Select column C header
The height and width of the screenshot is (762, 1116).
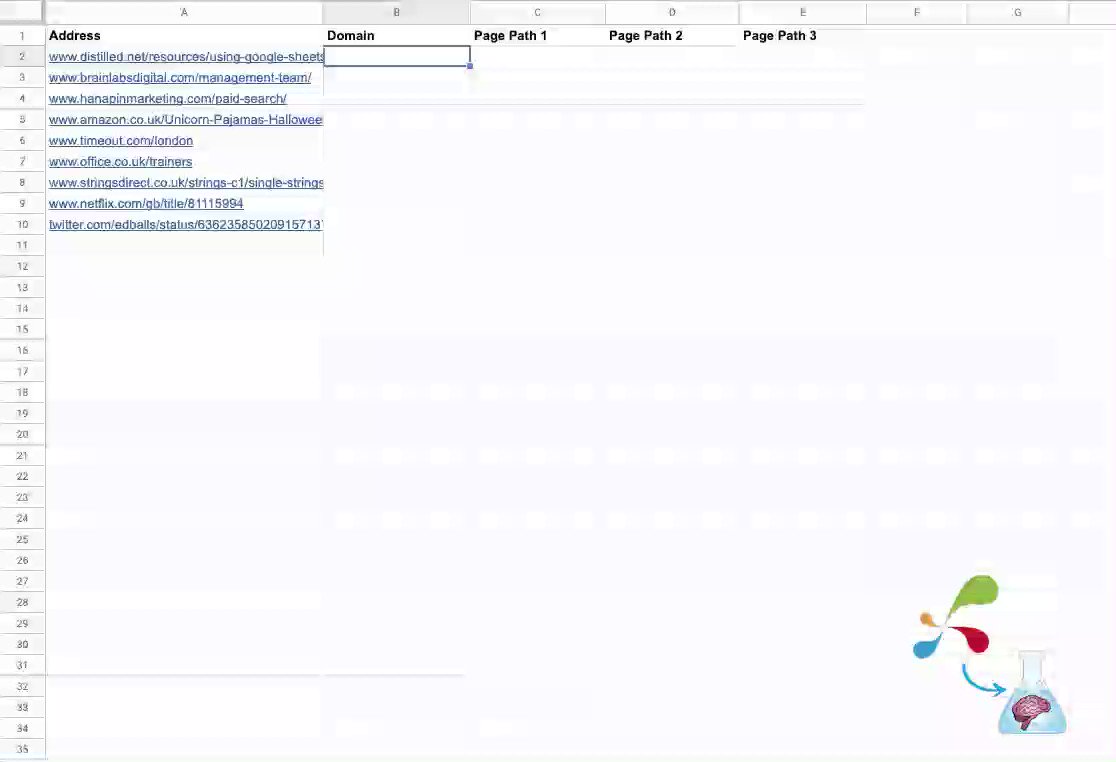pyautogui.click(x=537, y=12)
